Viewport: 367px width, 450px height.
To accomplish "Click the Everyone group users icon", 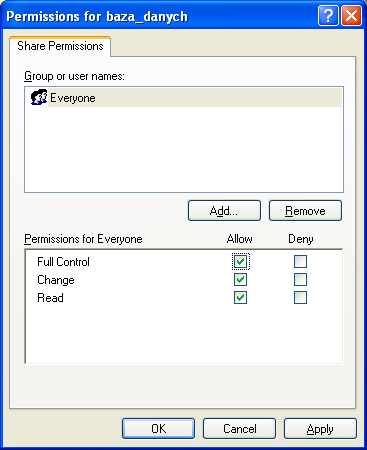I will click(x=39, y=97).
